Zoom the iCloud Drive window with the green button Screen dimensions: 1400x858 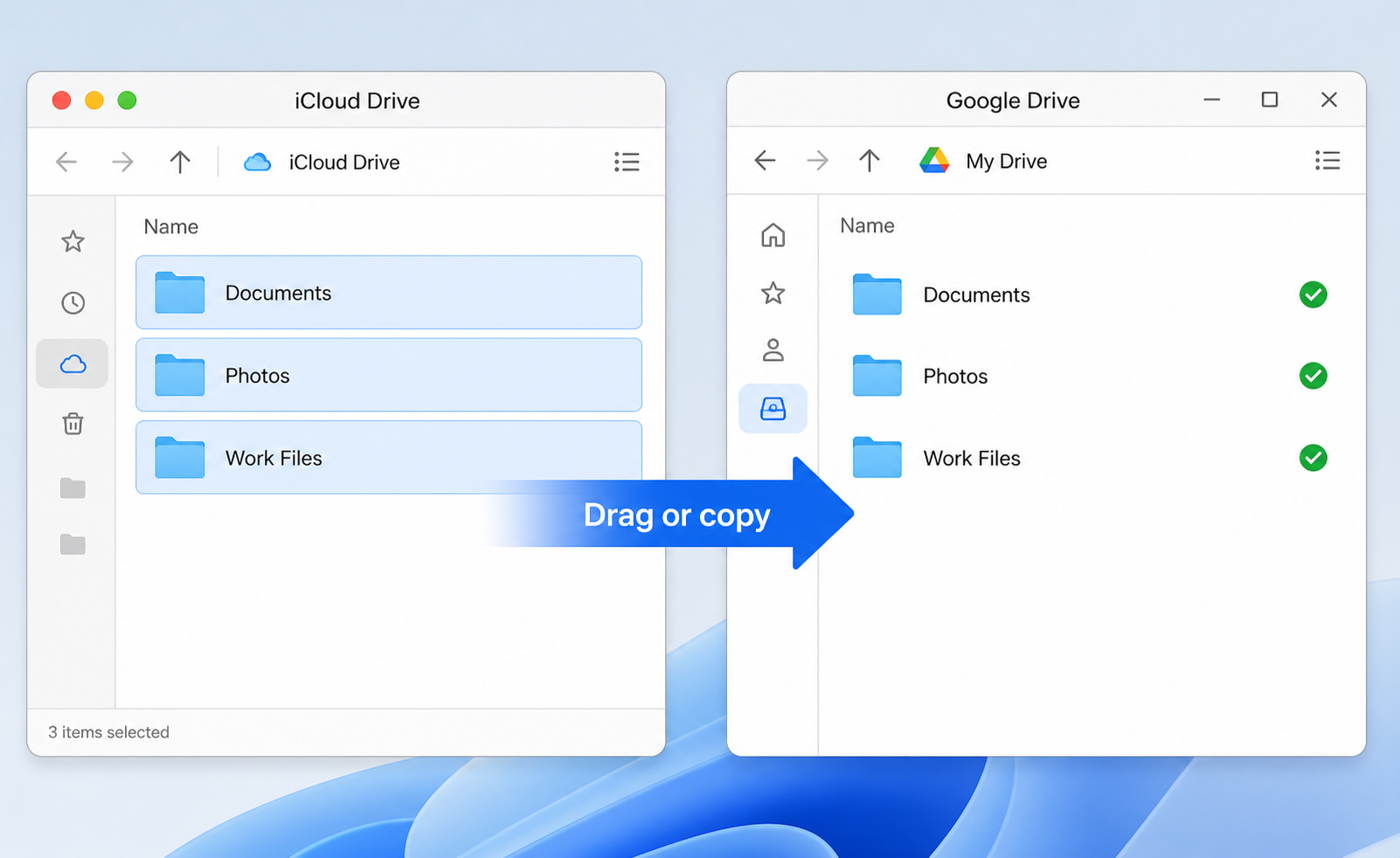point(127,100)
